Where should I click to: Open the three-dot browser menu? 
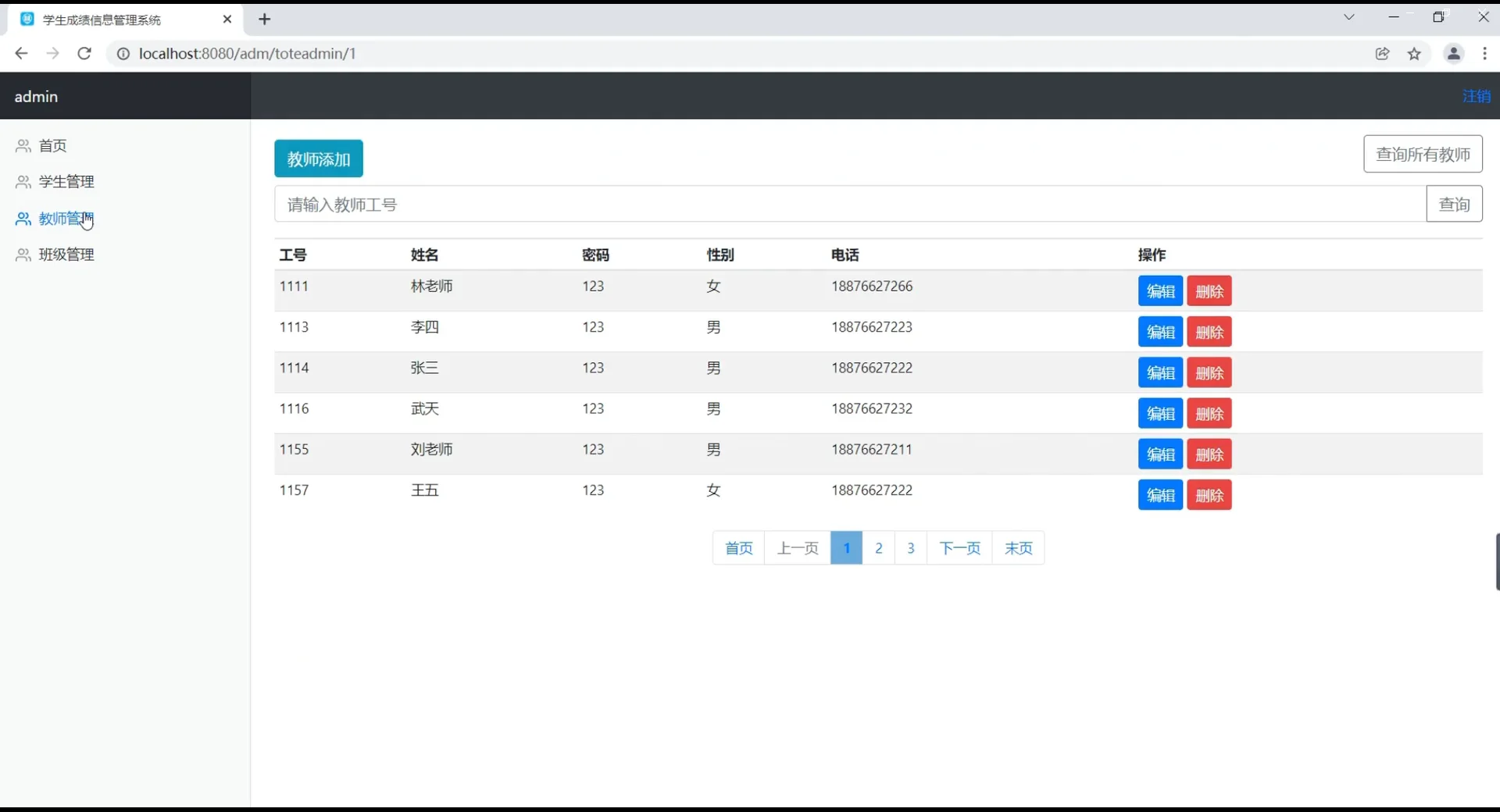1484,53
